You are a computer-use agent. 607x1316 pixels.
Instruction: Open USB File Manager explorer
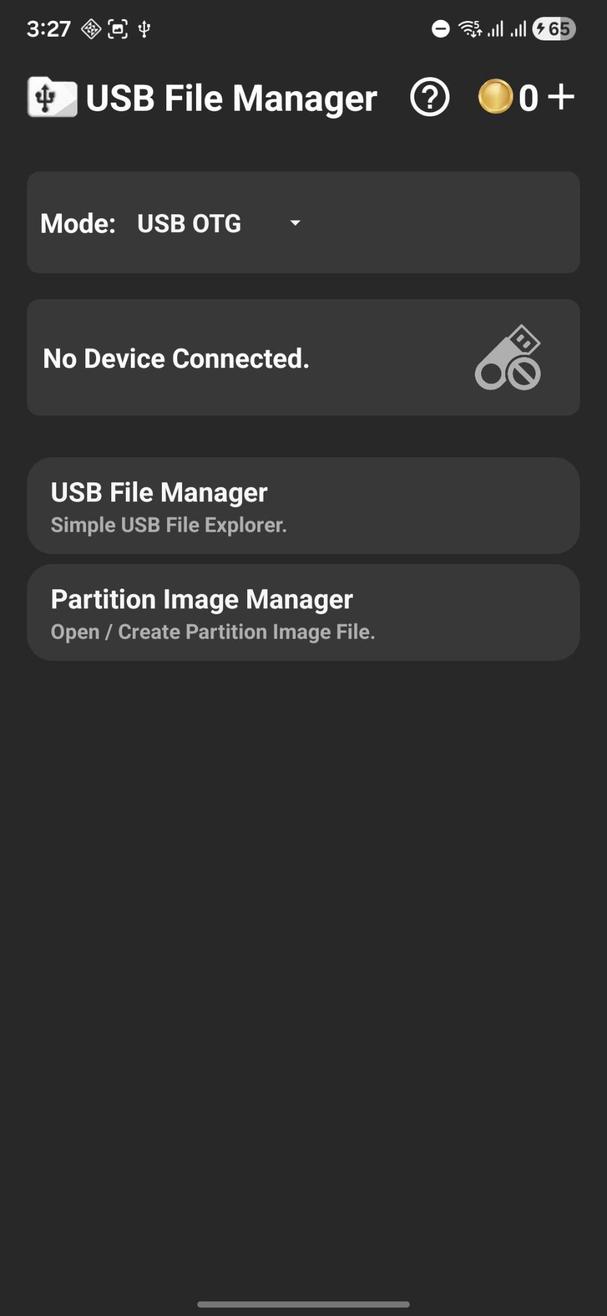pyautogui.click(x=303, y=505)
